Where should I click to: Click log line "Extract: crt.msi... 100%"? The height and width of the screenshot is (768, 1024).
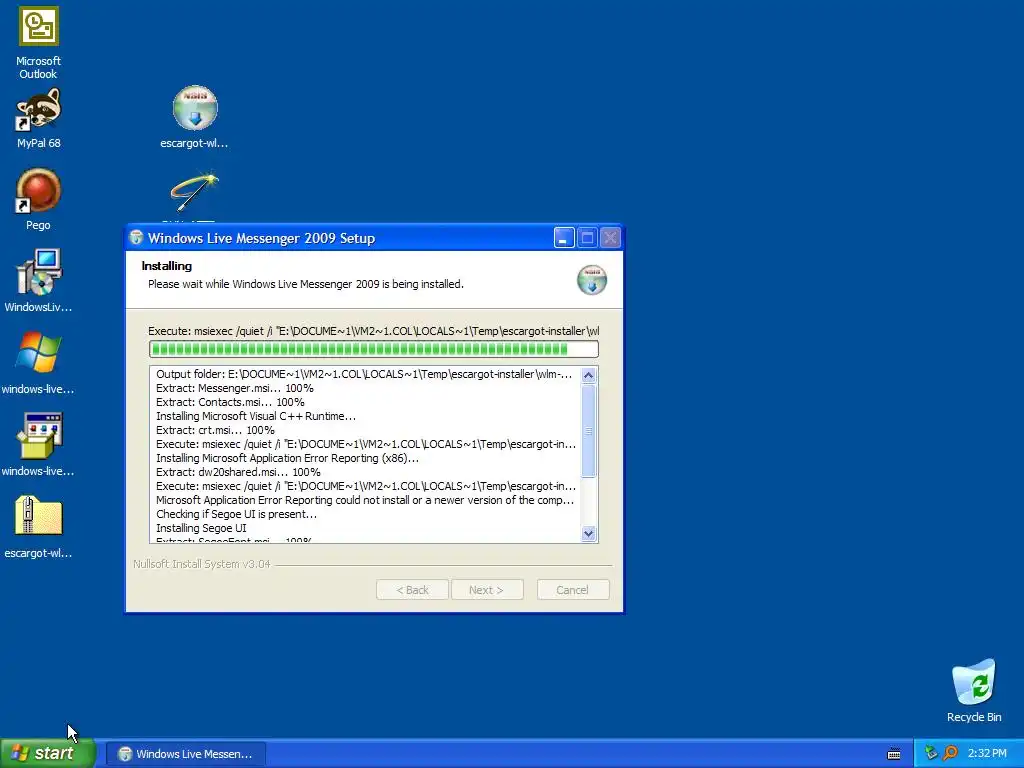pos(215,430)
